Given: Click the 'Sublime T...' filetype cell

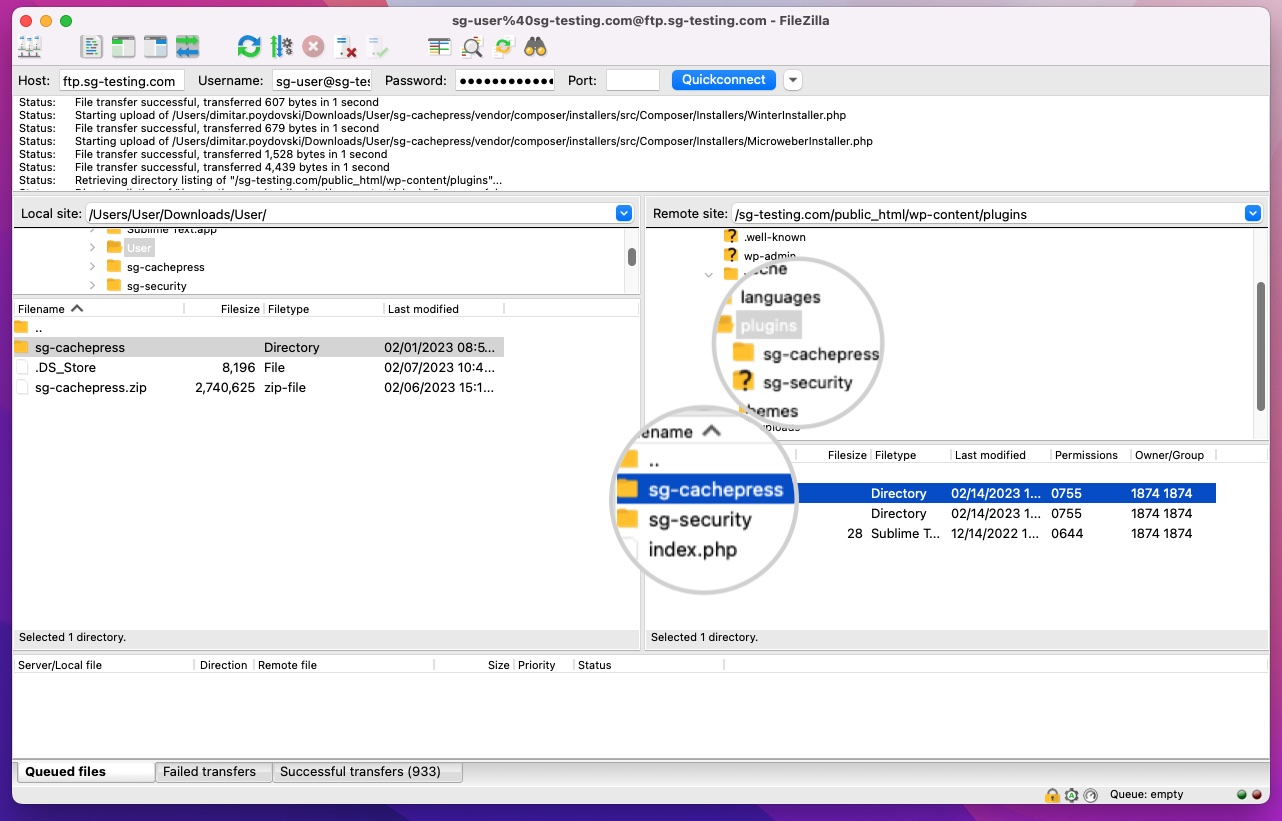Looking at the screenshot, I should 905,534.
